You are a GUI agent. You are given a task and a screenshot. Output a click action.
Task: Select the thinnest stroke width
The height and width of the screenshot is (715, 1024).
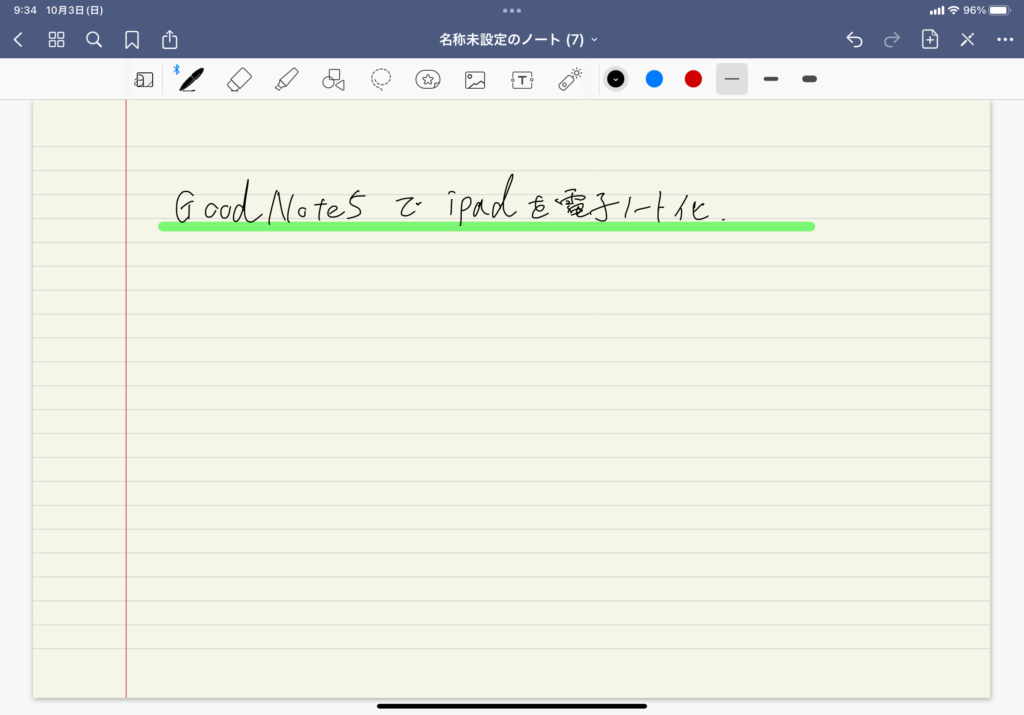[731, 79]
